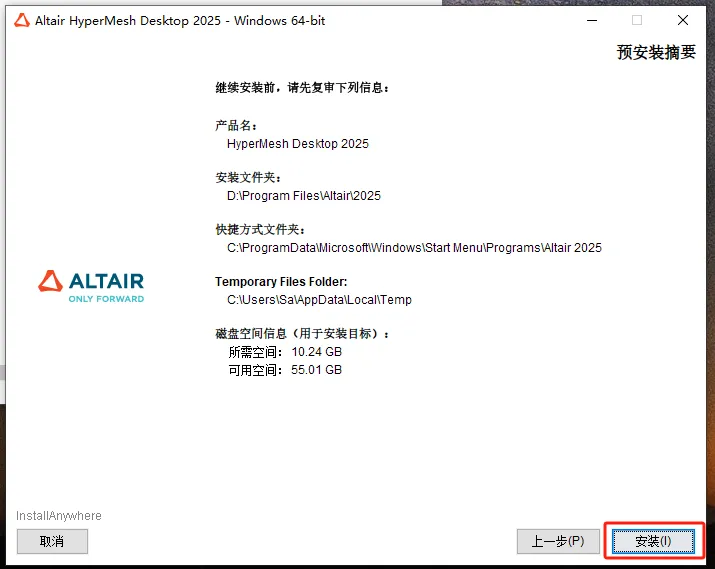This screenshot has width=715, height=569.
Task: Click the Temporary Files Folder label
Action: coord(281,282)
